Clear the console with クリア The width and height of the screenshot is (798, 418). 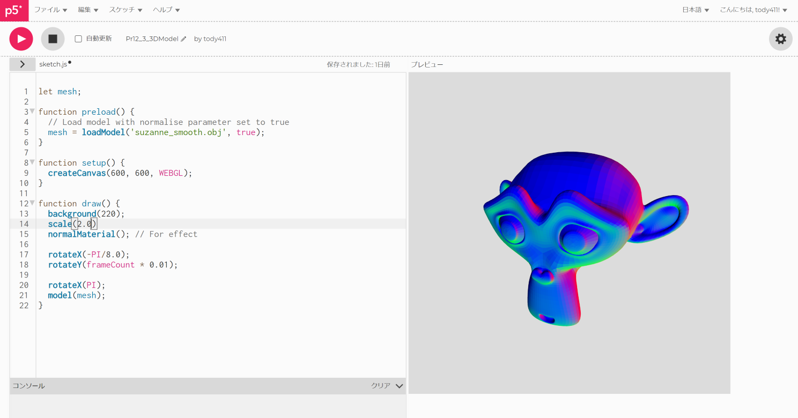(x=381, y=386)
